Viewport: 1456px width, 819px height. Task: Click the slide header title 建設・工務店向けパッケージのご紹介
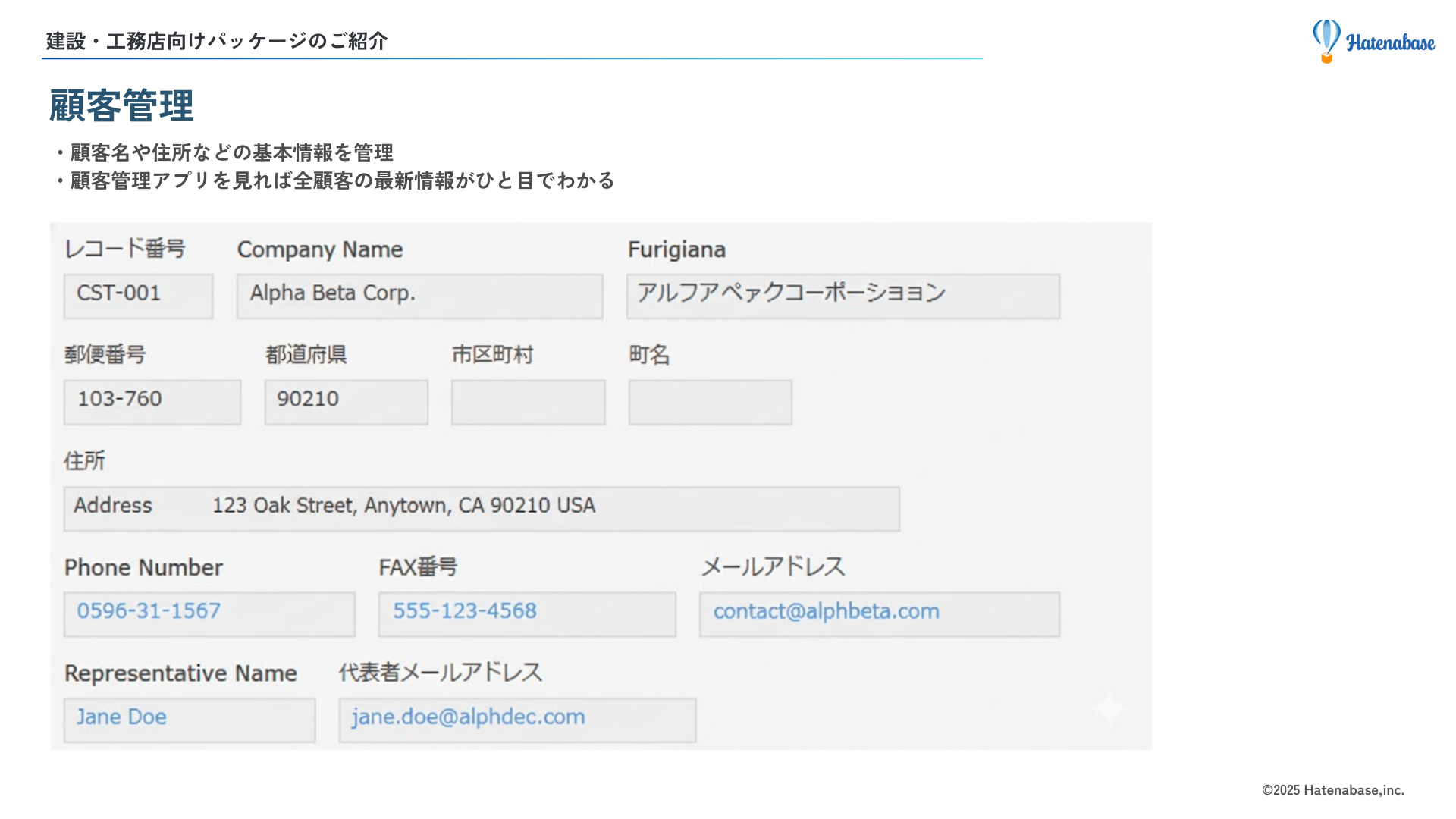(x=217, y=41)
